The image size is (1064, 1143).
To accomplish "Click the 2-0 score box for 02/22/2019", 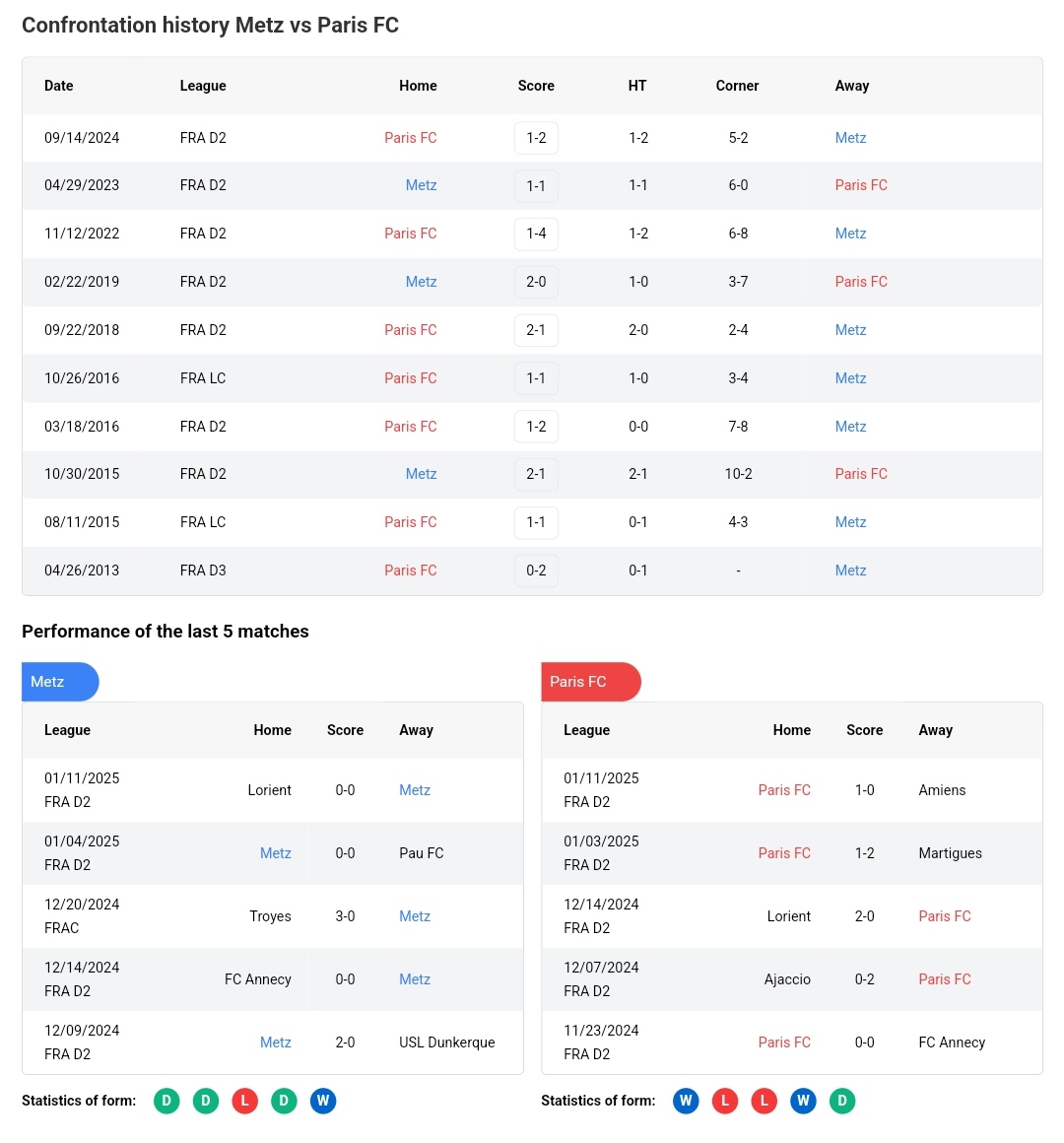I will pyautogui.click(x=536, y=282).
